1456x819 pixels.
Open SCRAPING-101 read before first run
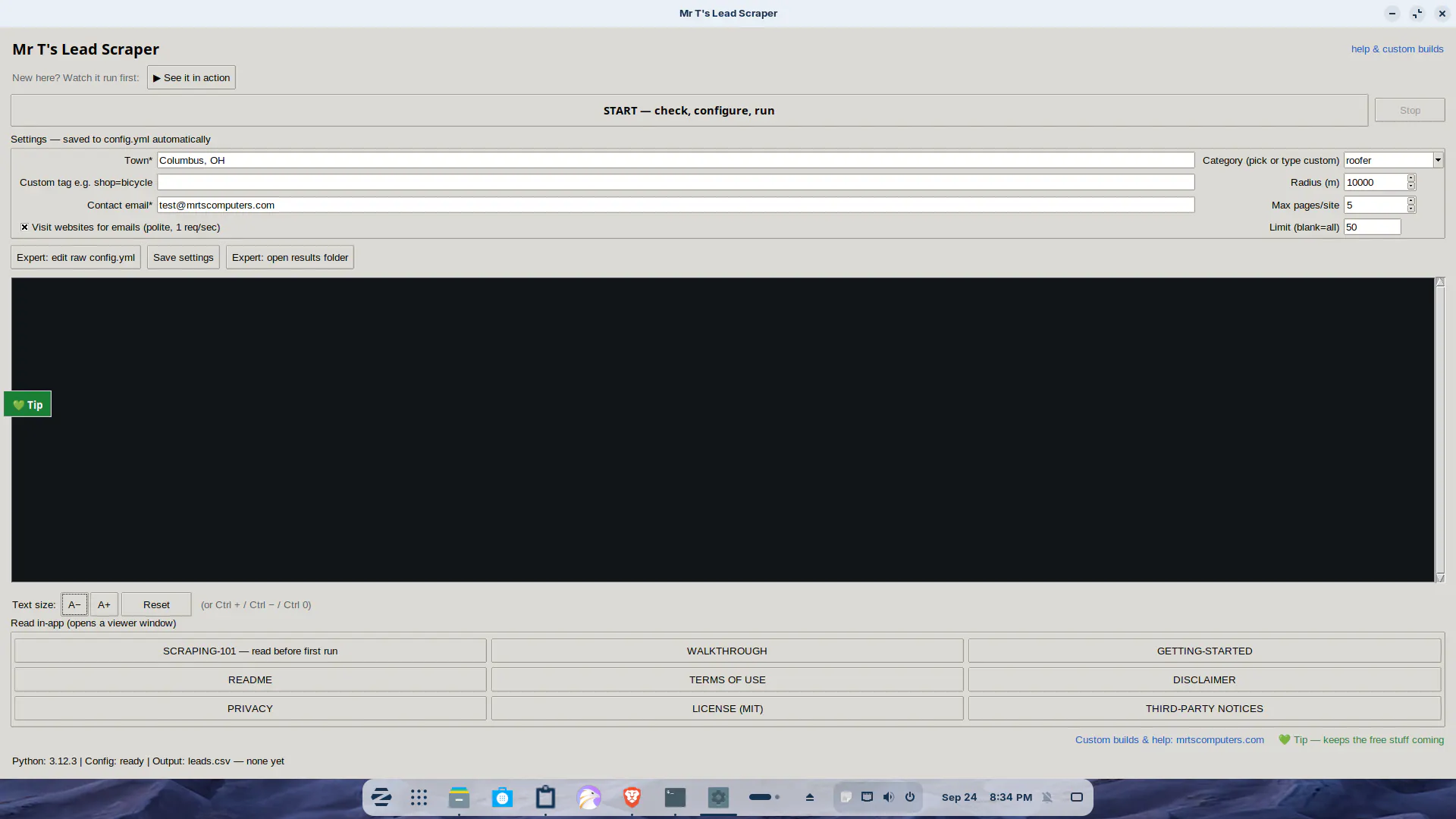(x=250, y=651)
